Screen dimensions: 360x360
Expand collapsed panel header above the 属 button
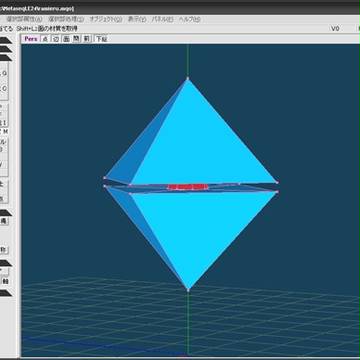click(6, 213)
